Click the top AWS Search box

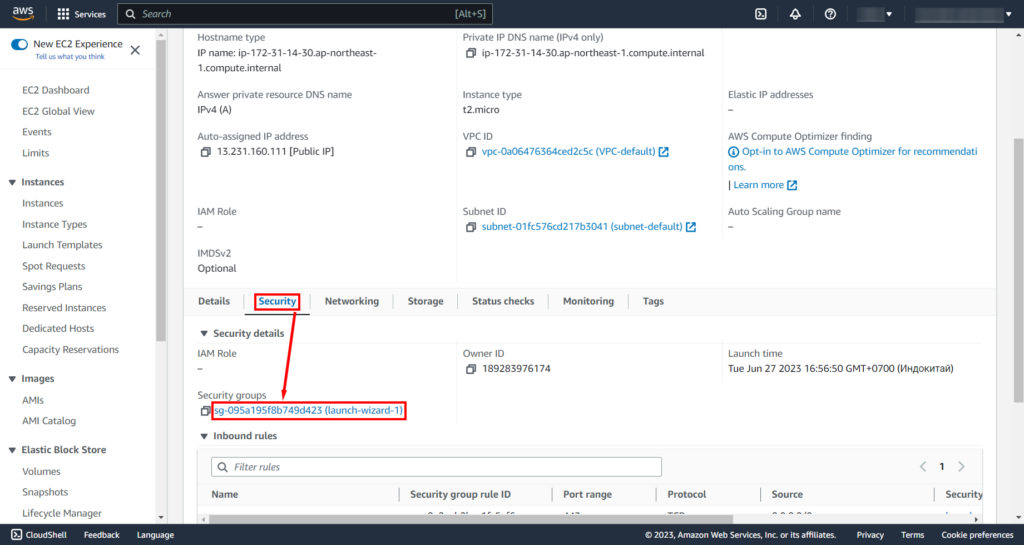pyautogui.click(x=305, y=14)
